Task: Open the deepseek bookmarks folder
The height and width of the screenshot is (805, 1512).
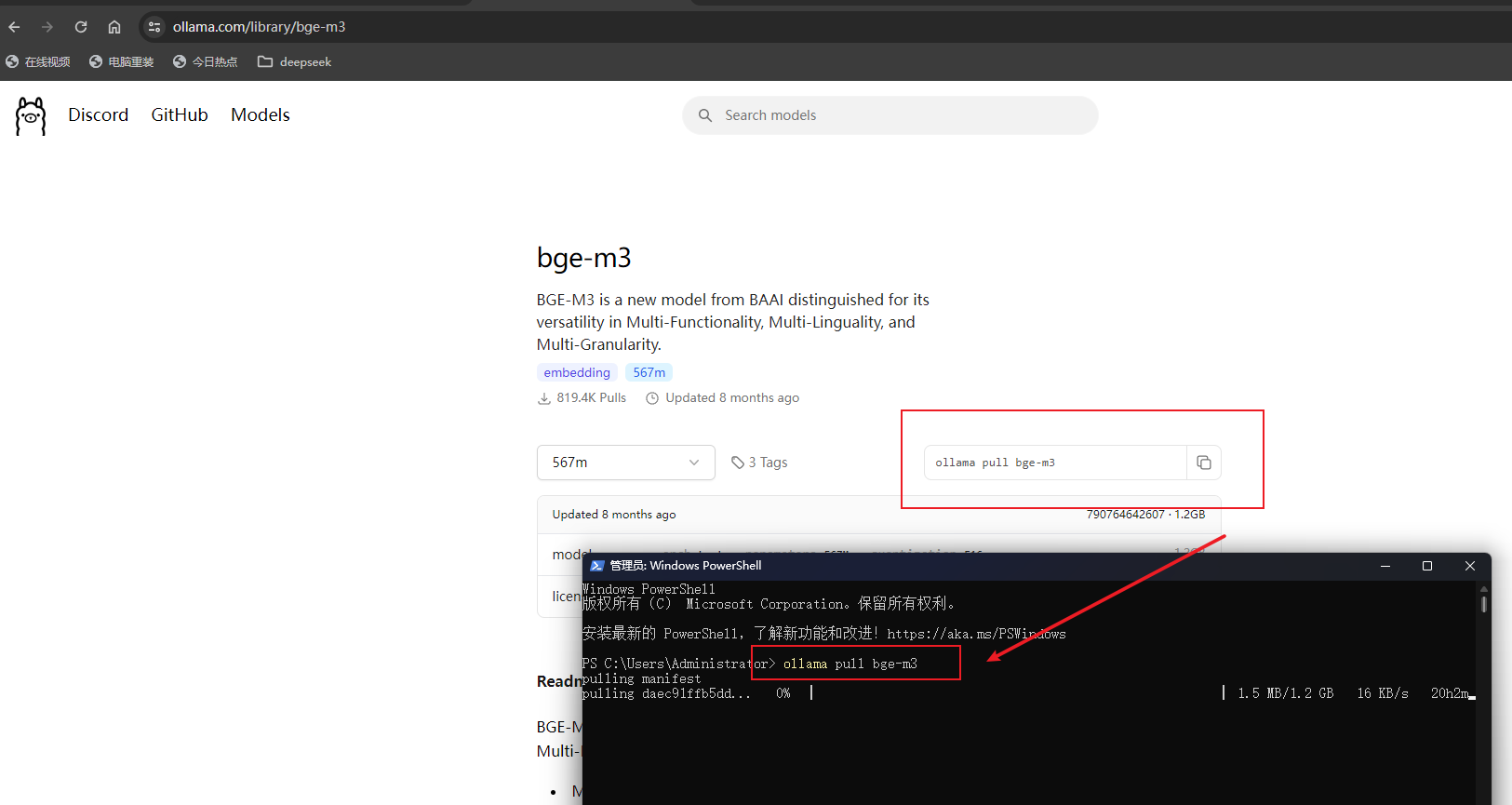Action: (295, 61)
